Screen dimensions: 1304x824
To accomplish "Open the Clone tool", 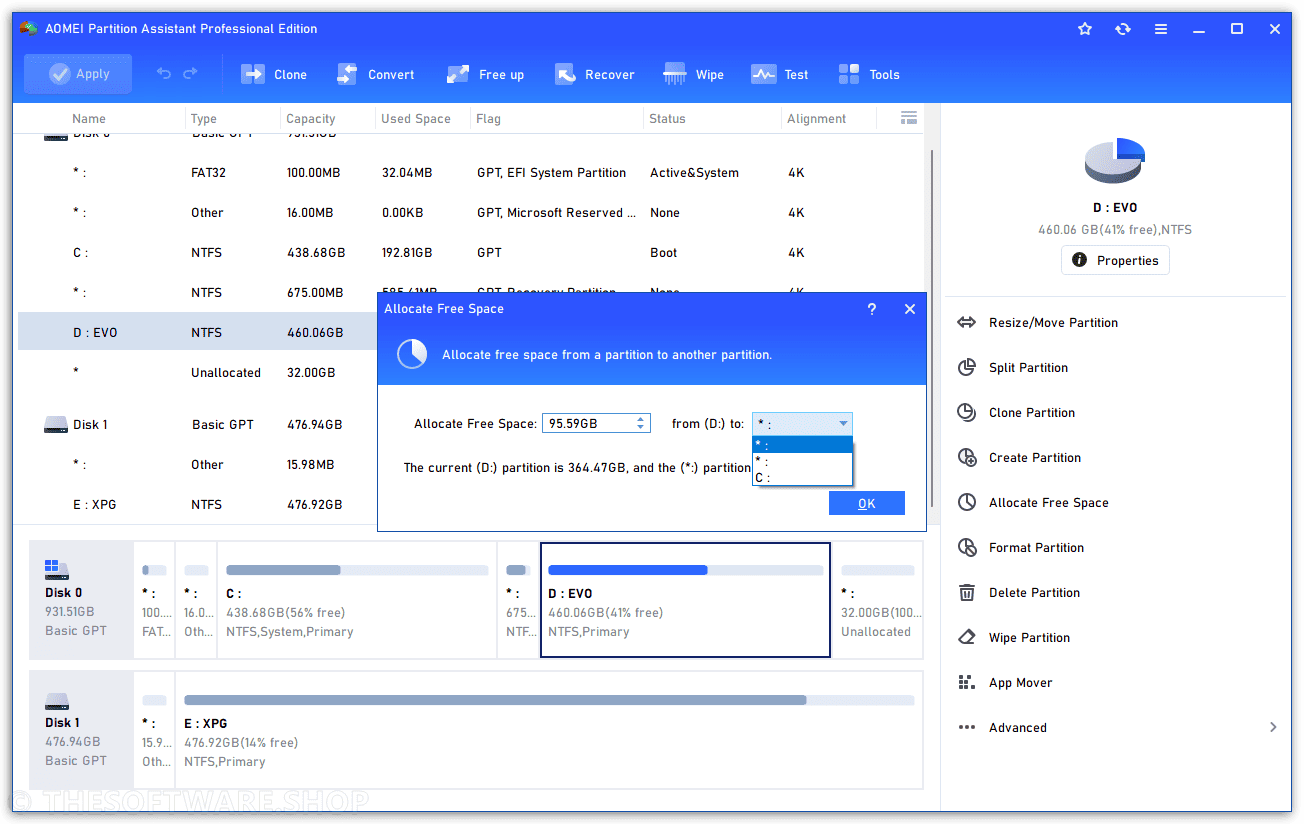I will 273,74.
